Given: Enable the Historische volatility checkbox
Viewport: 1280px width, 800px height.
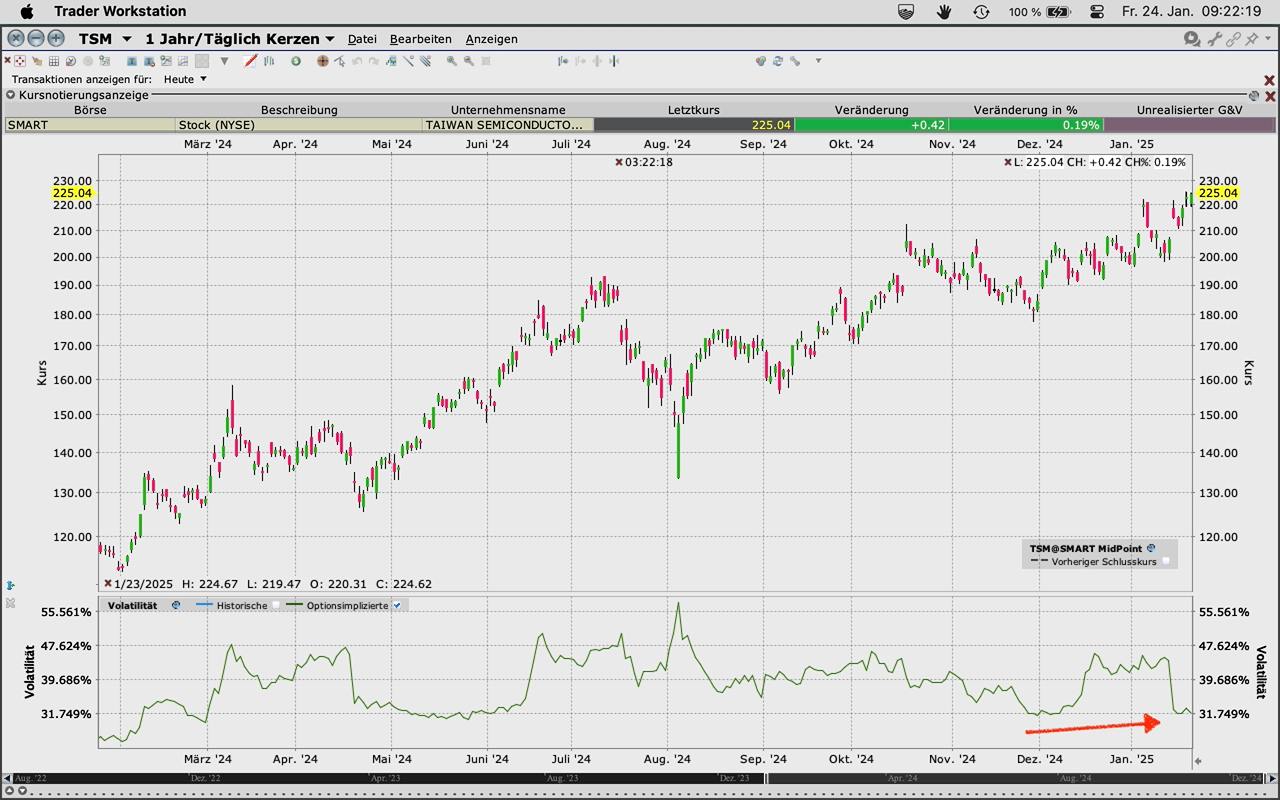Looking at the screenshot, I should pyautogui.click(x=276, y=605).
